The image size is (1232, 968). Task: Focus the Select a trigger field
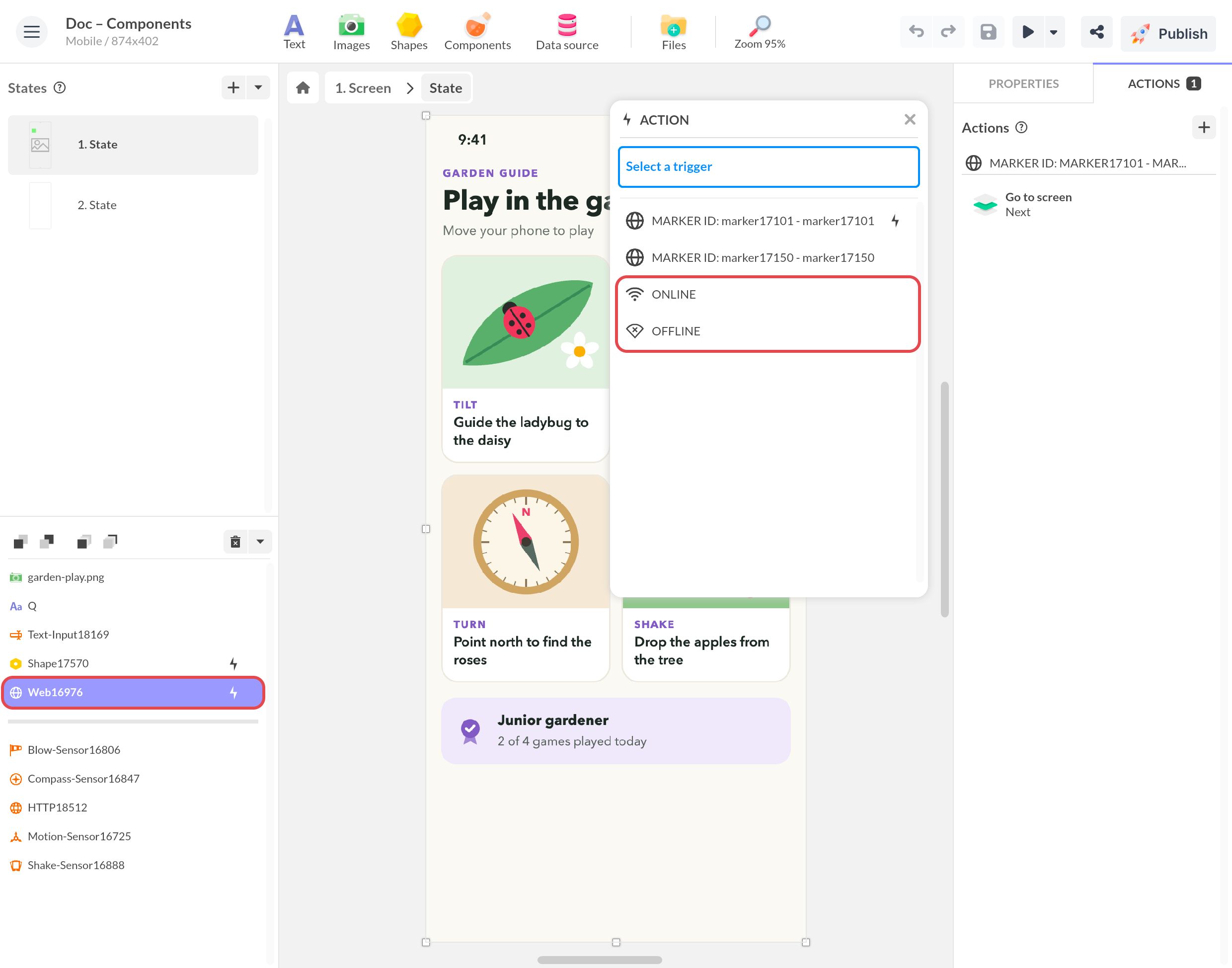(x=769, y=166)
